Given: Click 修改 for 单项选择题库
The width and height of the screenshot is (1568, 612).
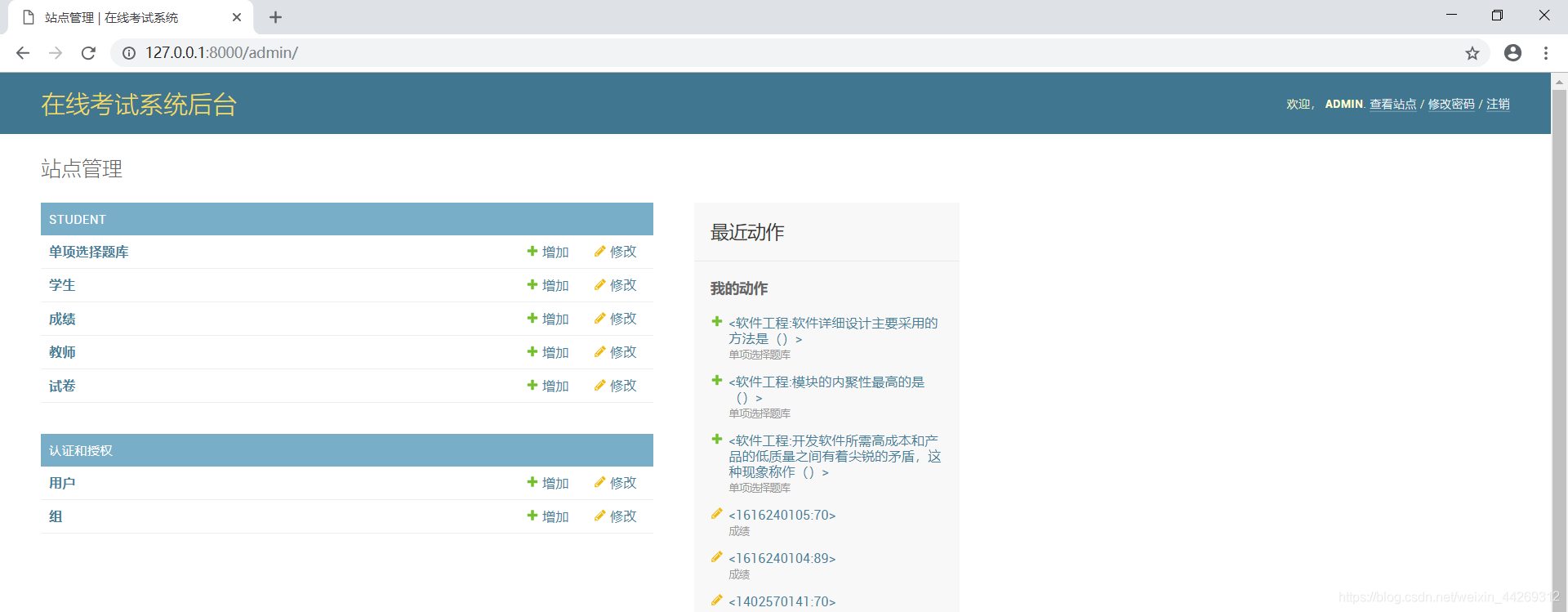Looking at the screenshot, I should tap(616, 252).
